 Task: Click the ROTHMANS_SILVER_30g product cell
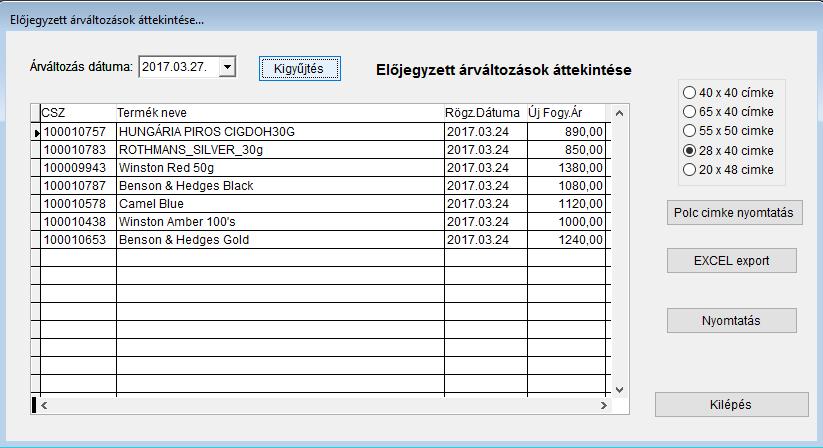point(280,150)
